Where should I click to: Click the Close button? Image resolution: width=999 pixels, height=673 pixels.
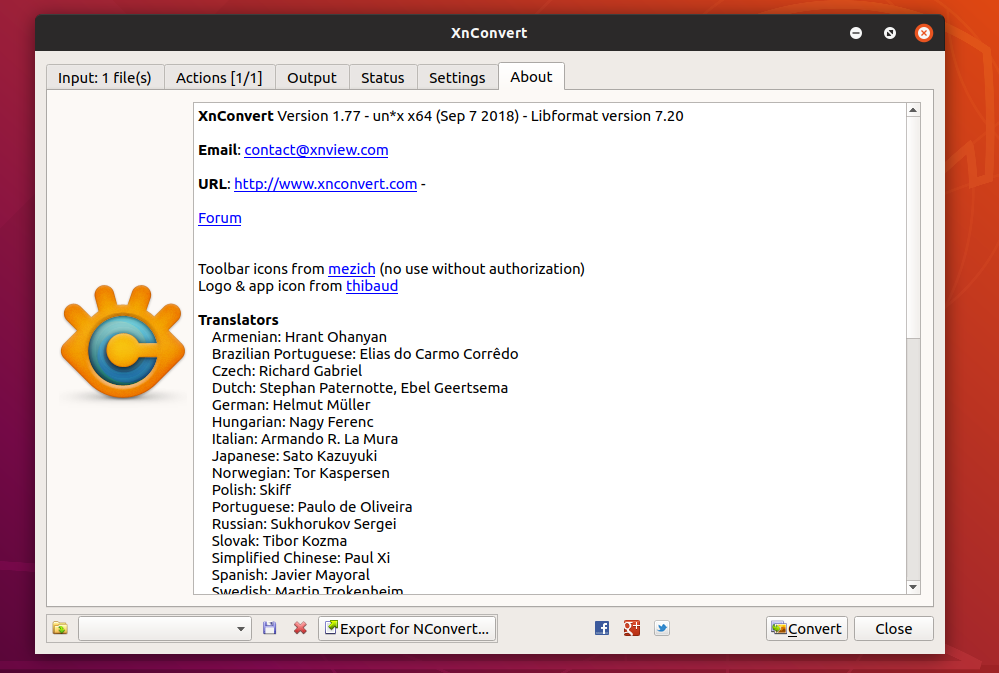point(894,628)
